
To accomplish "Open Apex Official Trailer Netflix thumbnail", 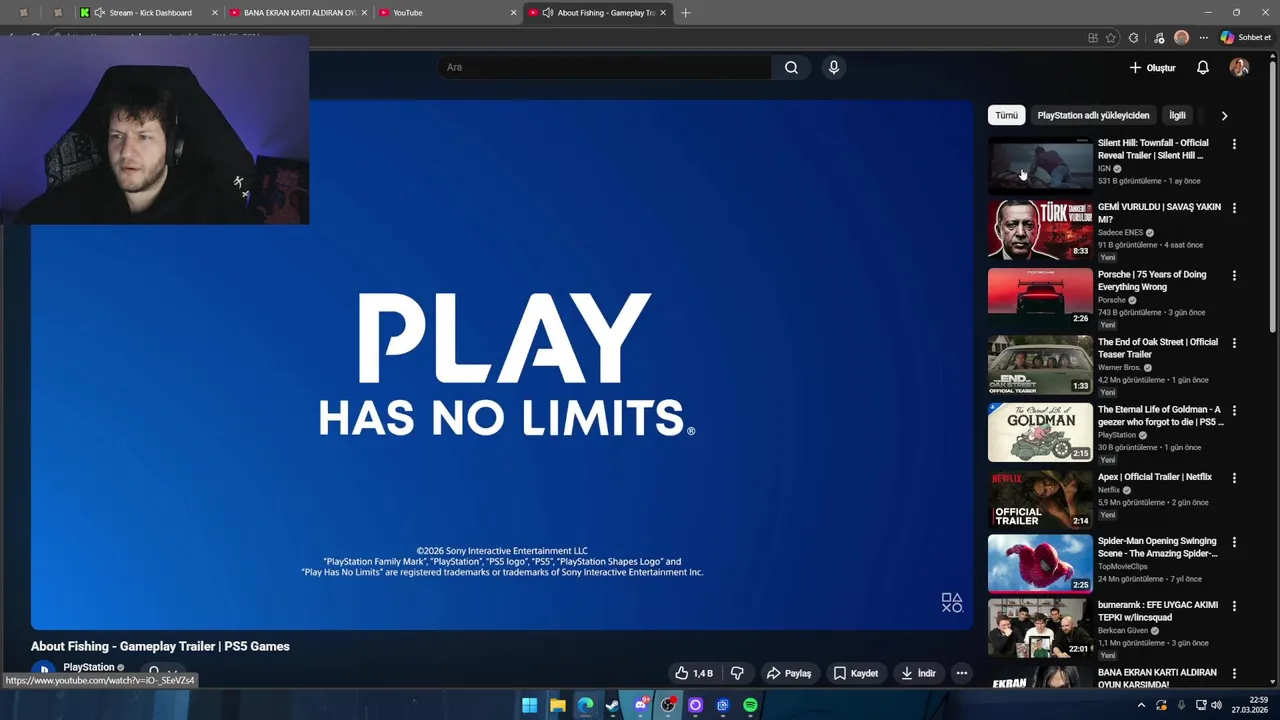I will pos(1040,499).
